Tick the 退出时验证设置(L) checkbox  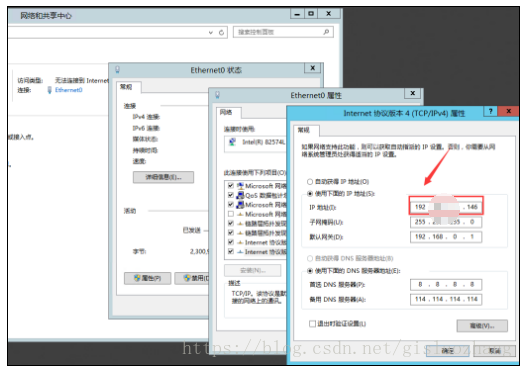[x=312, y=324]
